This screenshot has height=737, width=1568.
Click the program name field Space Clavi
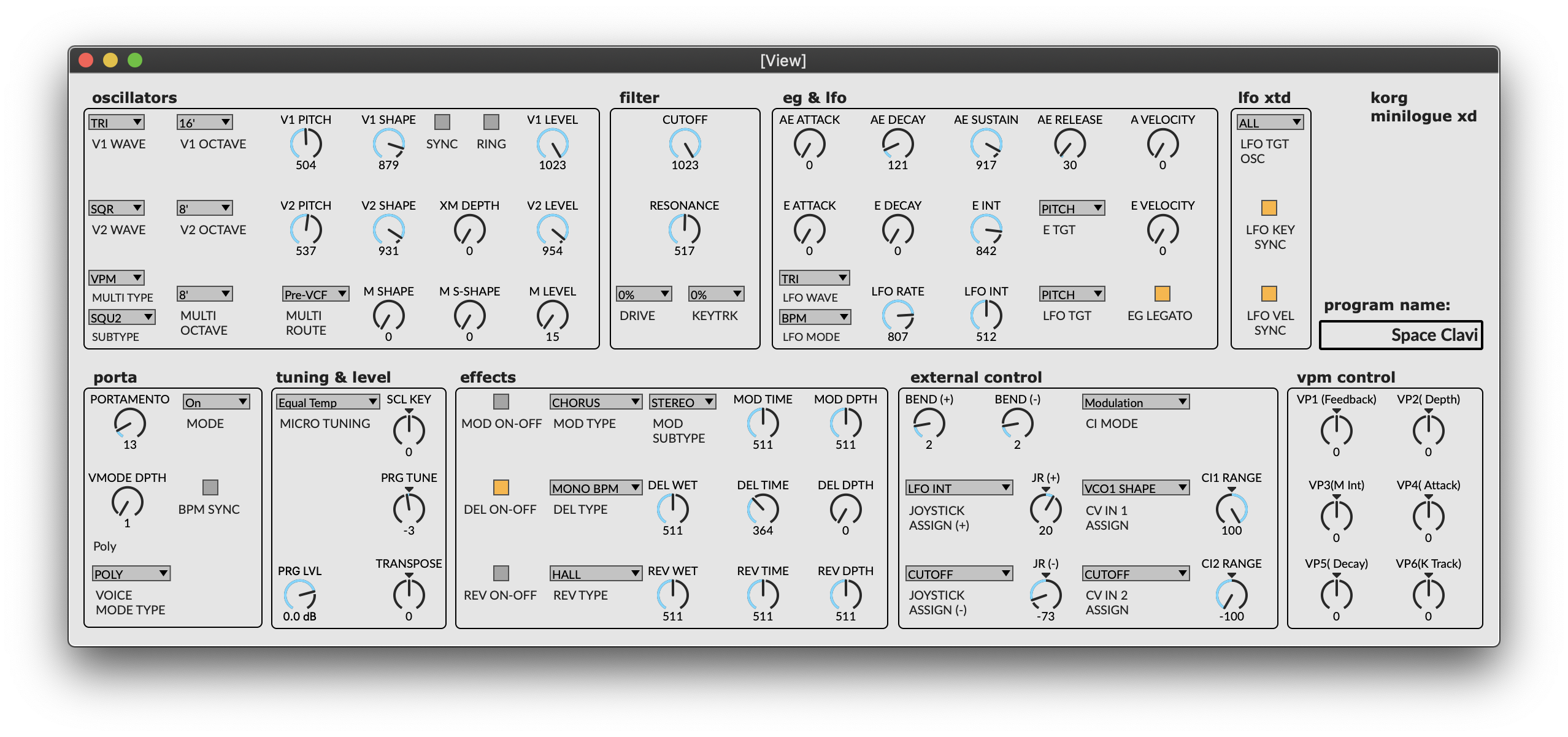pos(1401,335)
